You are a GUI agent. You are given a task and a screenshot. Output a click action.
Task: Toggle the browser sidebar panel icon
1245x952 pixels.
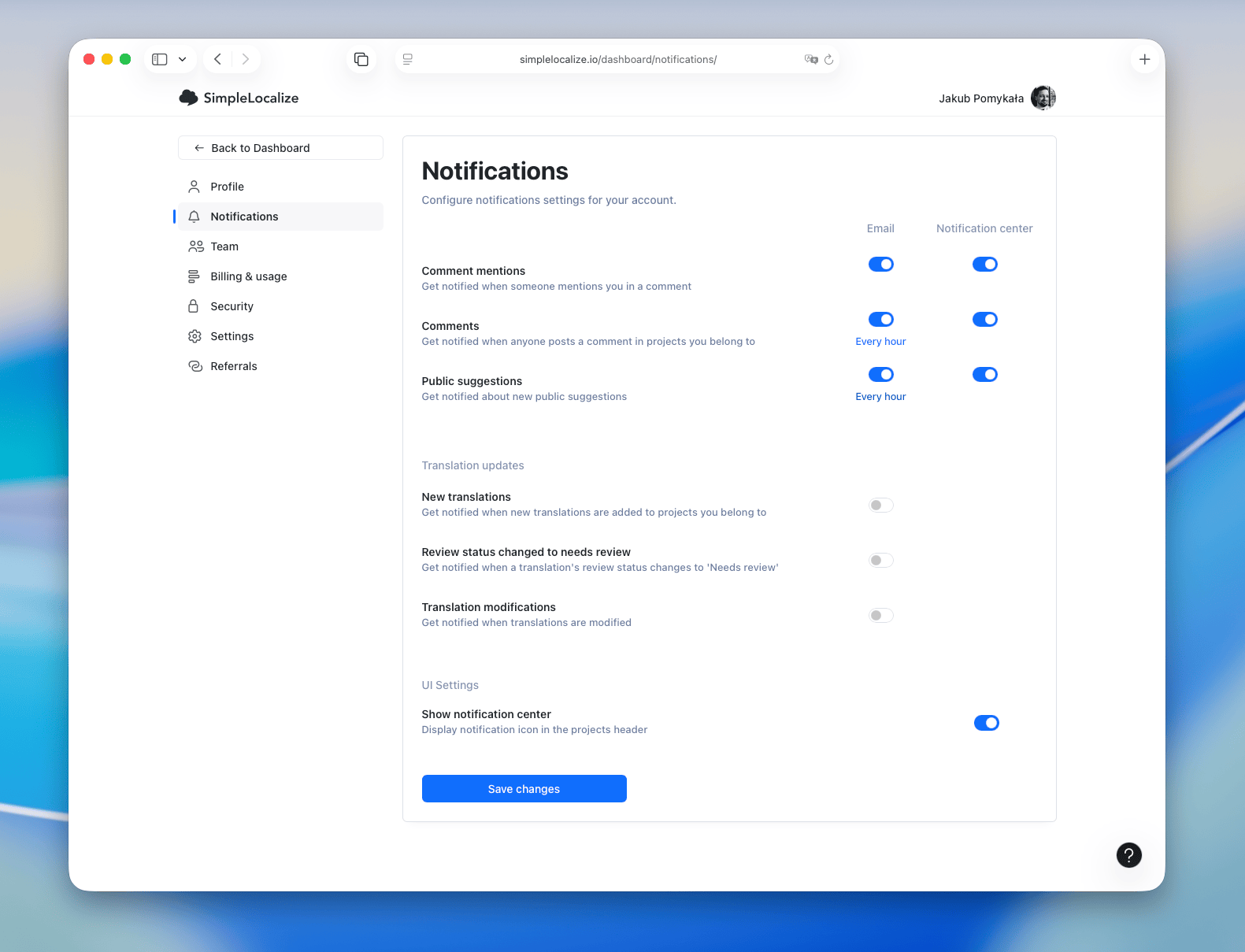160,59
